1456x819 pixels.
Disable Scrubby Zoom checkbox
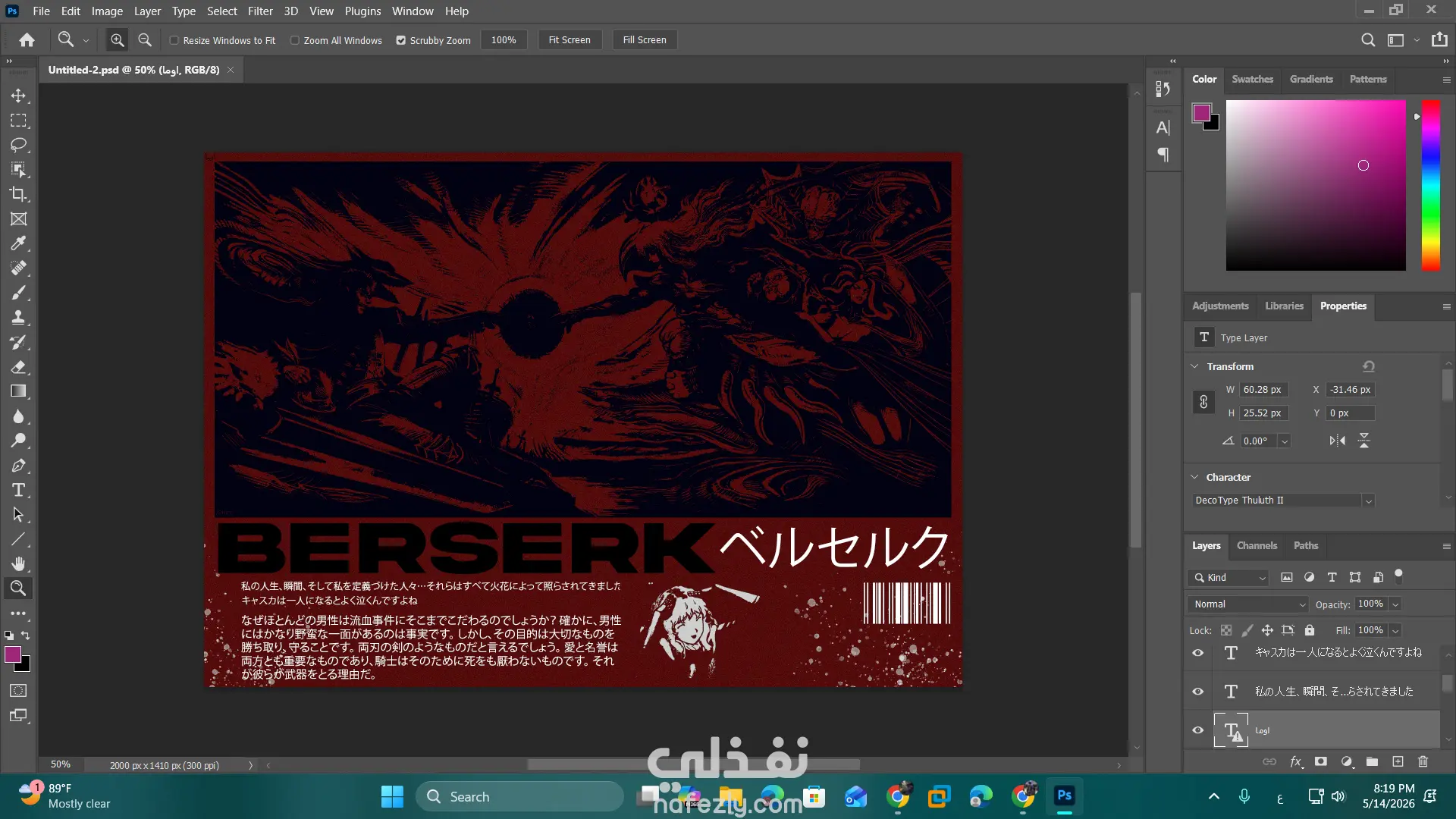click(x=401, y=40)
